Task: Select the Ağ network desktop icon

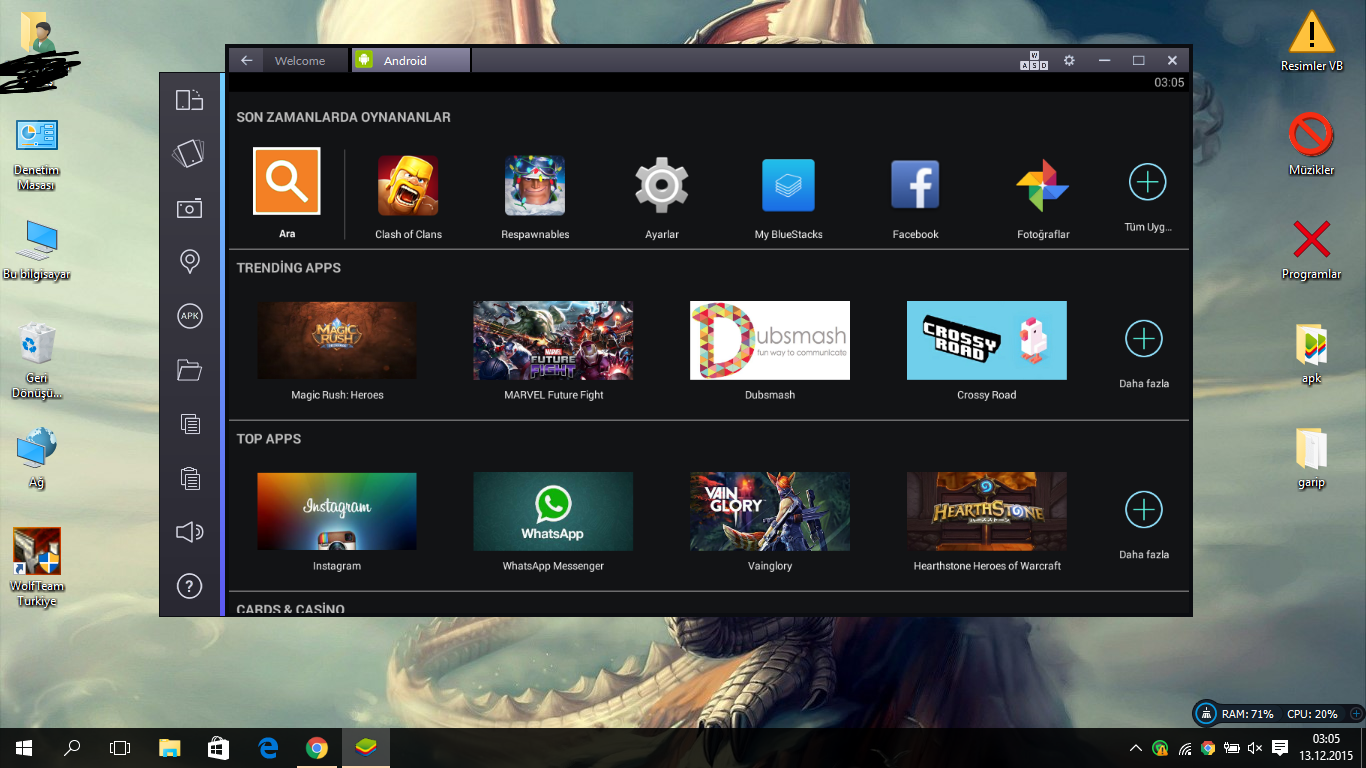Action: tap(37, 458)
